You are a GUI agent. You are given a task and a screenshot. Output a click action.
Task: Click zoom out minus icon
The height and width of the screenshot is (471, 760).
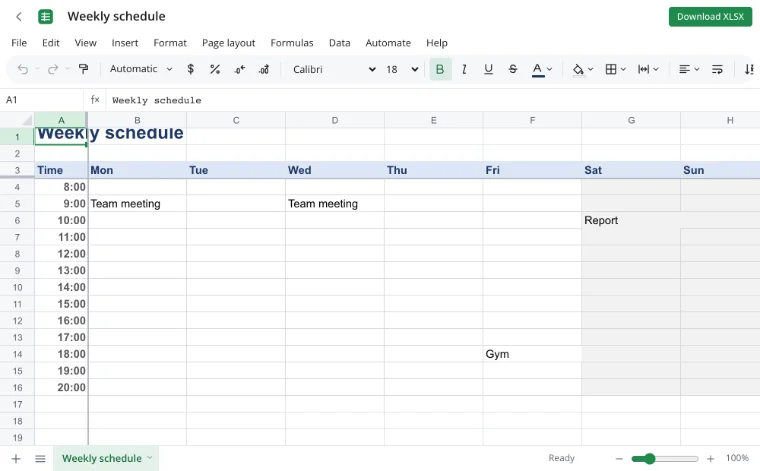point(619,458)
